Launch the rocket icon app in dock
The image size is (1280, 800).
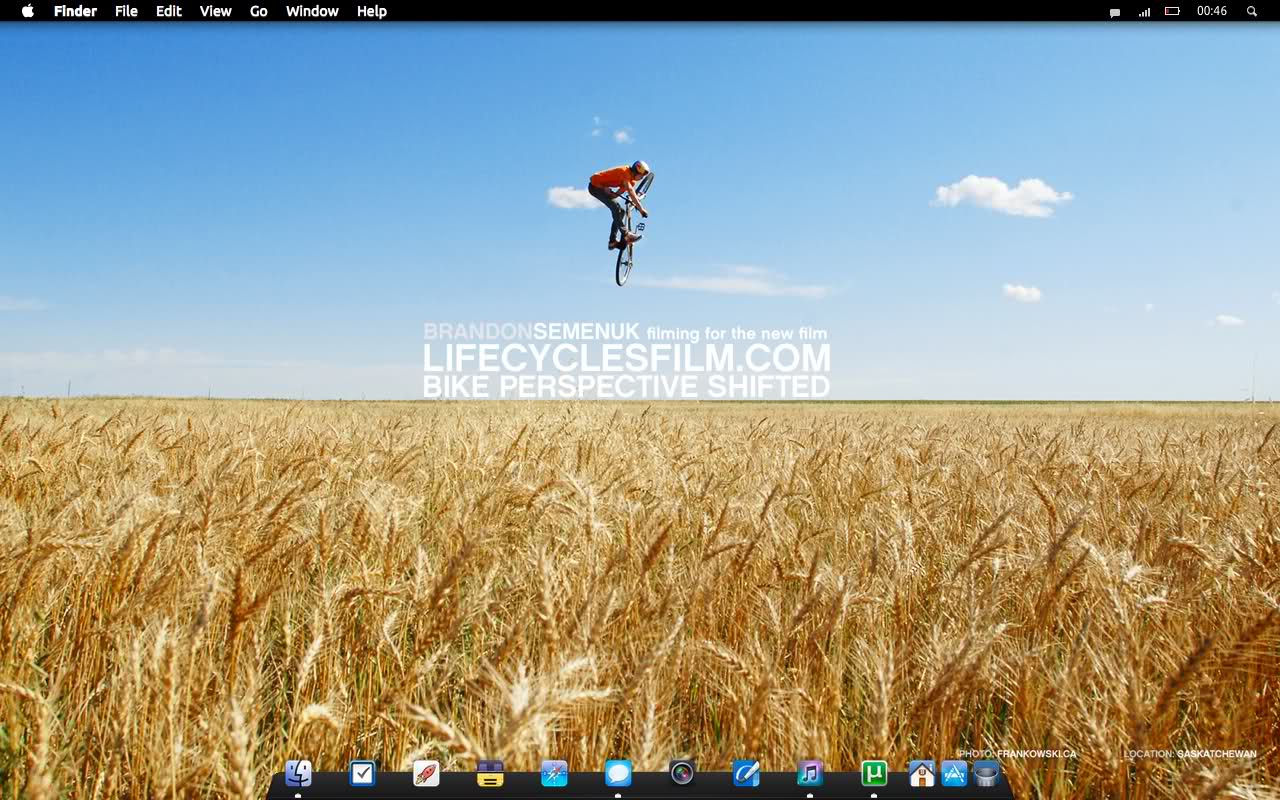tap(426, 773)
